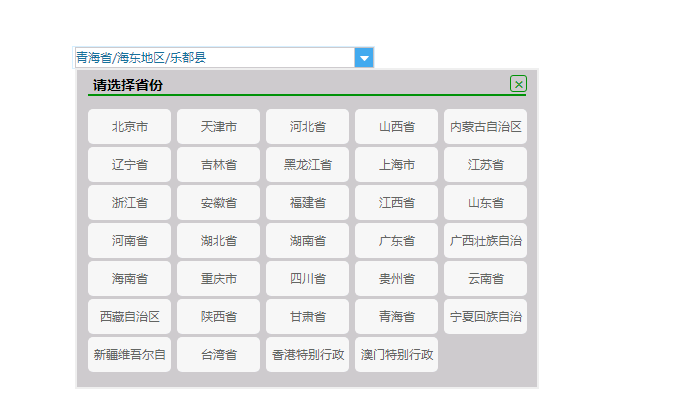Screen dimensions: 689x416
Task: Pick 重庆市
Action: [x=218, y=279]
